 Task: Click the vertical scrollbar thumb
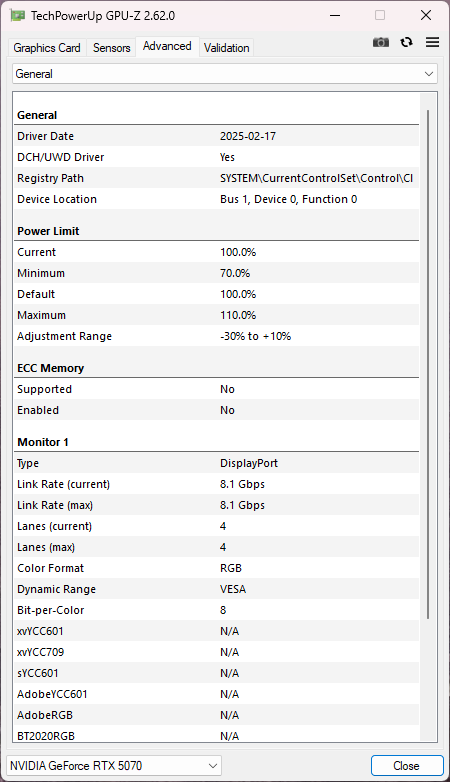pos(428,364)
